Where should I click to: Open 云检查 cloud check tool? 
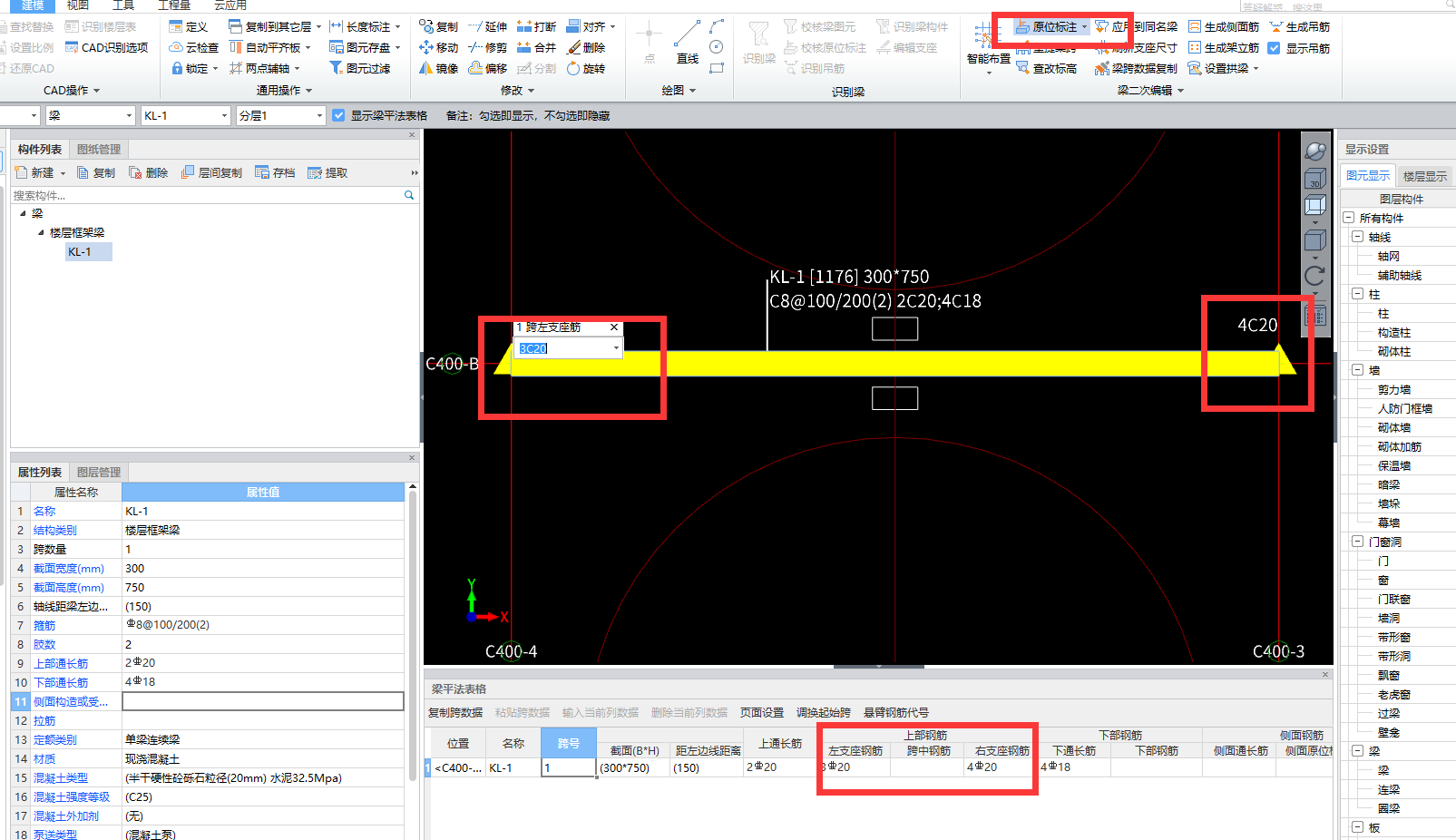193,47
